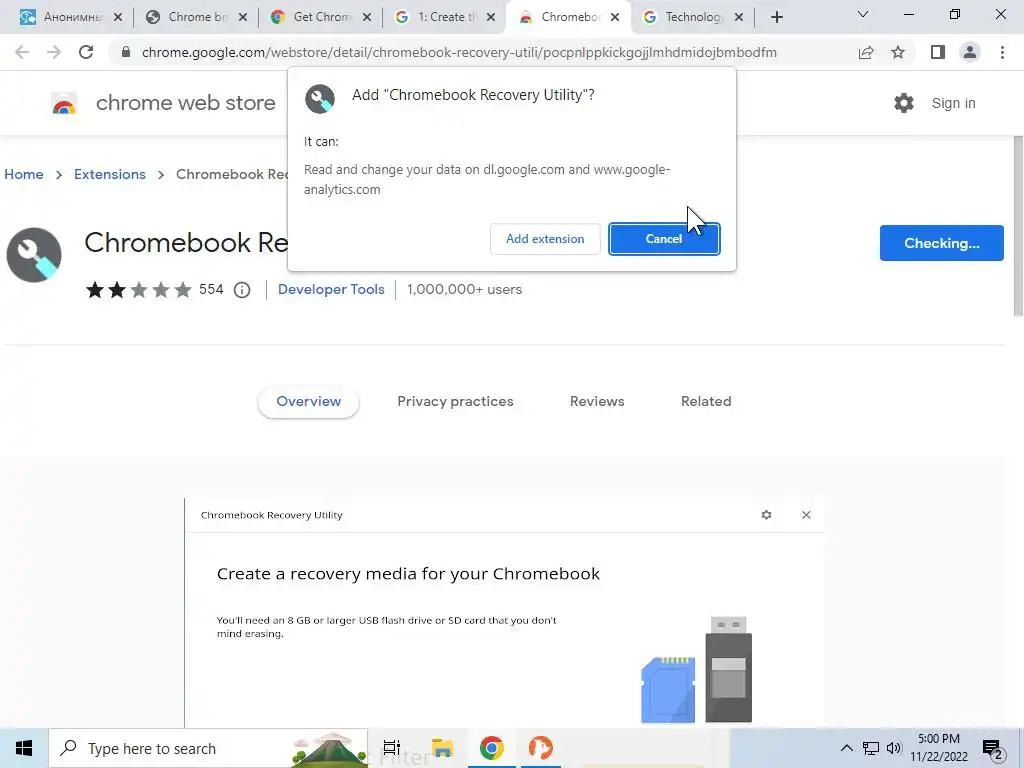The image size is (1024, 768).
Task: Click the browser forward arrow
Action: (x=54, y=52)
